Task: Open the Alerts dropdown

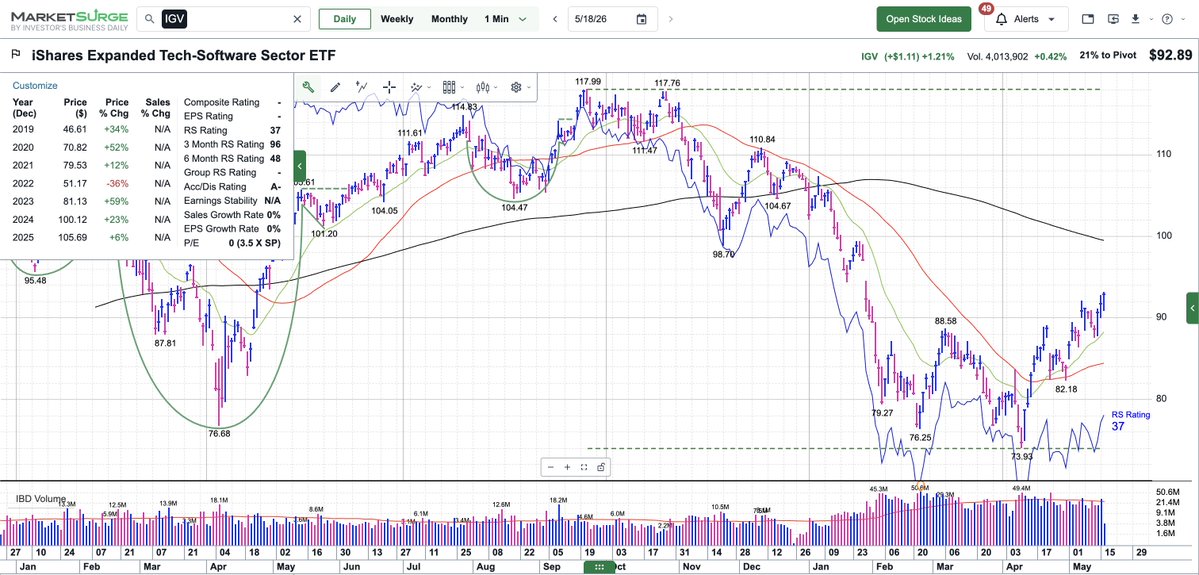Action: tap(1025, 19)
